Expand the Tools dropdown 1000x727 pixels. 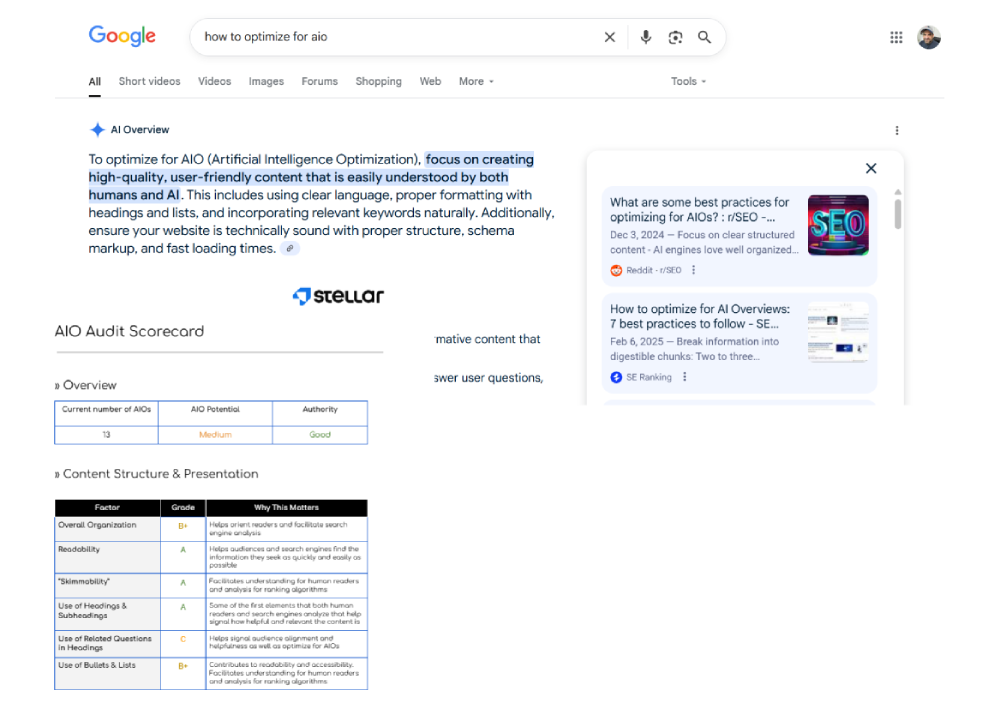click(688, 82)
